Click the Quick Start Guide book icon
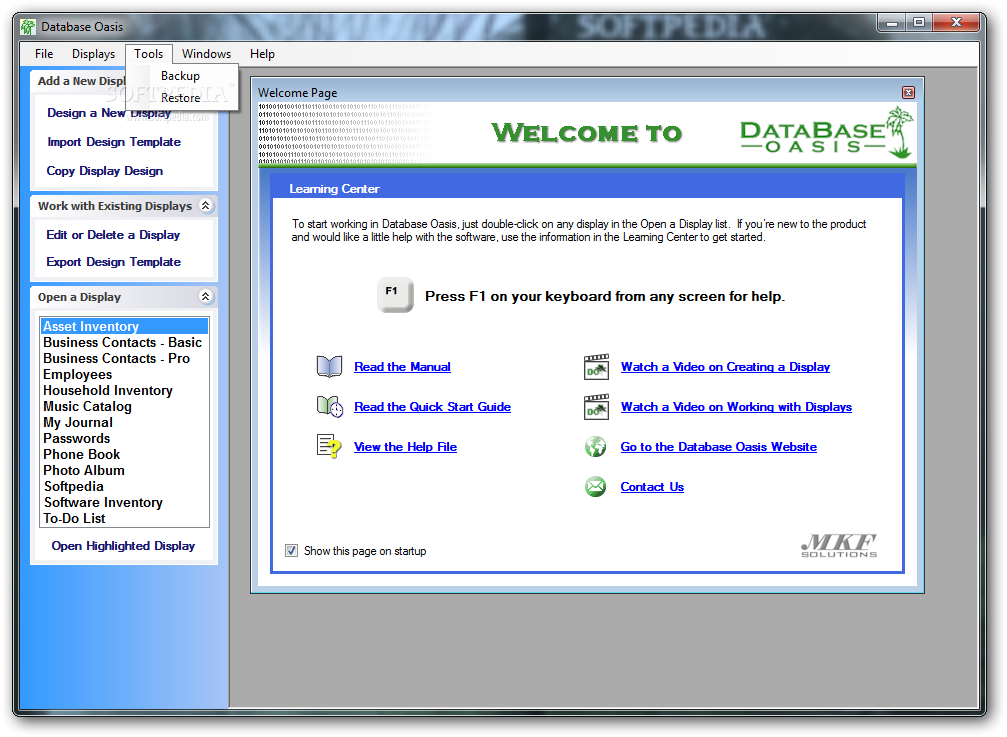Screen dimensions: 1007x737 (x=330, y=406)
